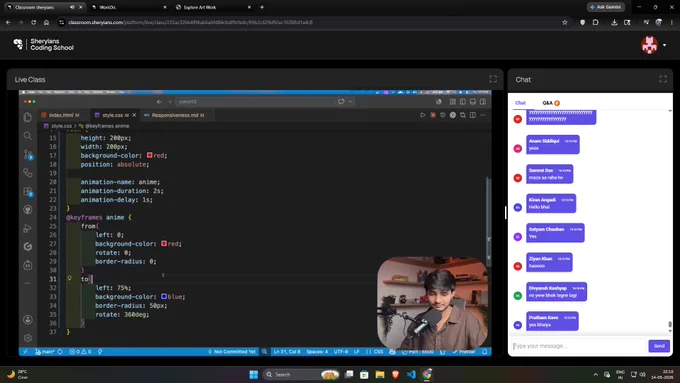The image size is (680, 383).
Task: Open the index.html editor tab
Action: tap(60, 115)
